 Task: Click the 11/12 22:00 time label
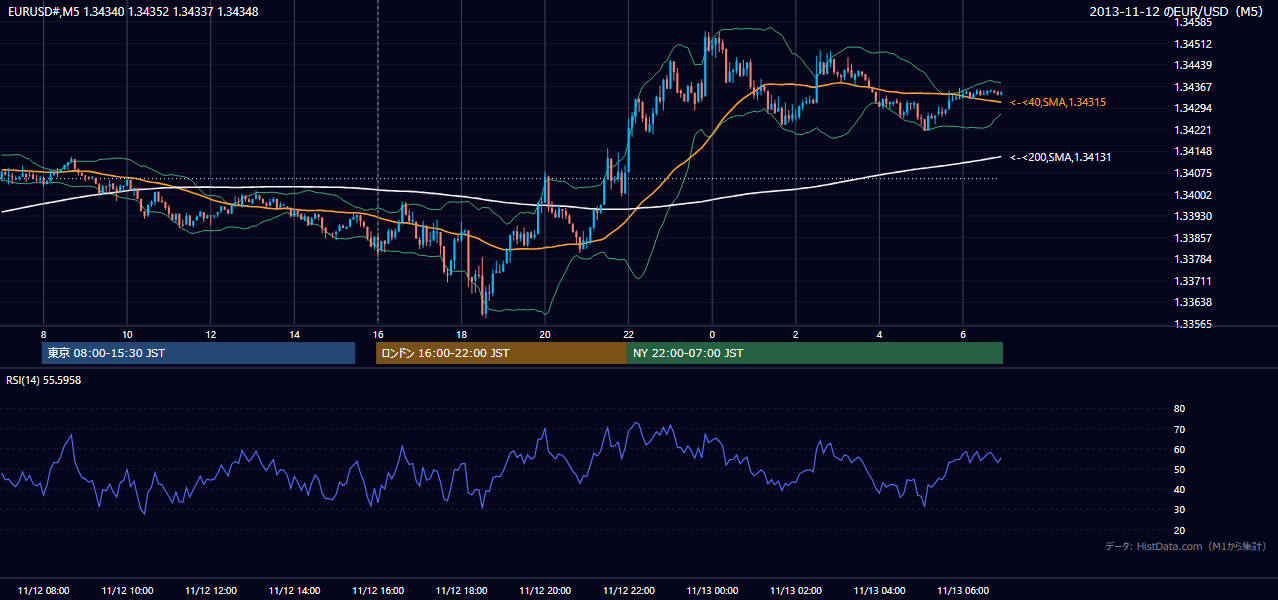click(628, 591)
